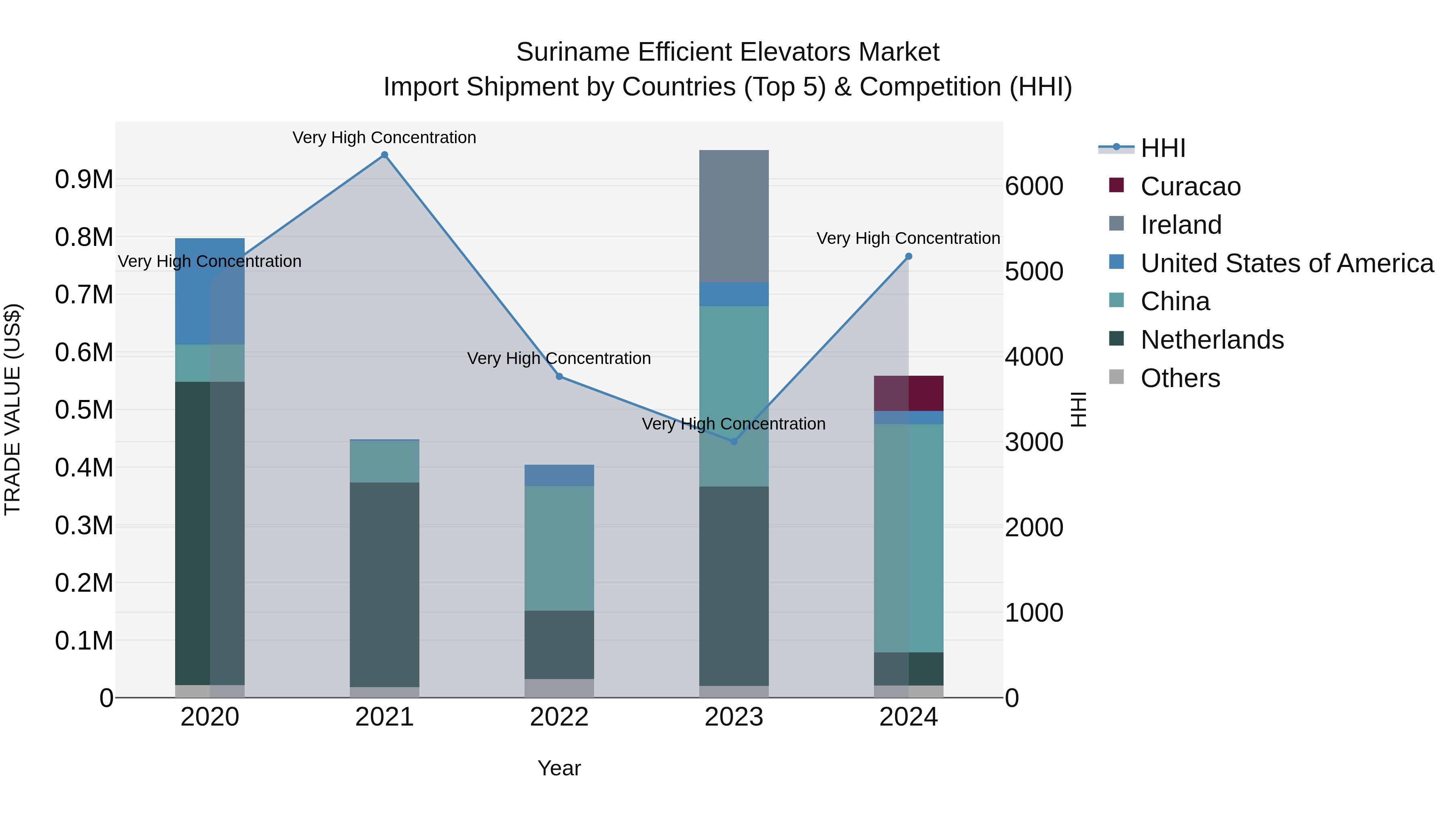Click the Curacao maroon color swatch
1456x819 pixels.
click(x=1116, y=185)
